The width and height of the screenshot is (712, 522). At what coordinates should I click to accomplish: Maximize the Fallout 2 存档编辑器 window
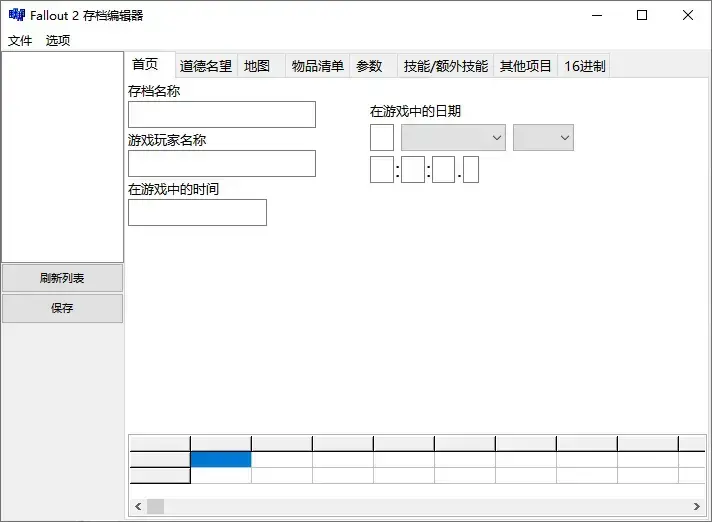[642, 15]
